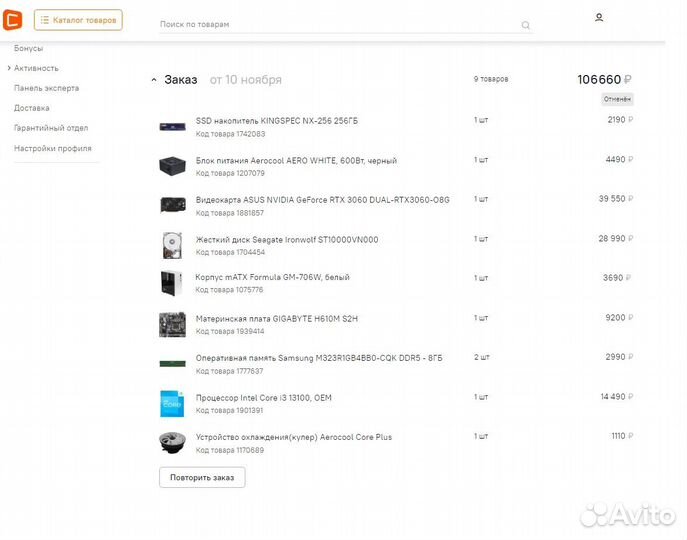Open the user profile icon

pos(599,18)
